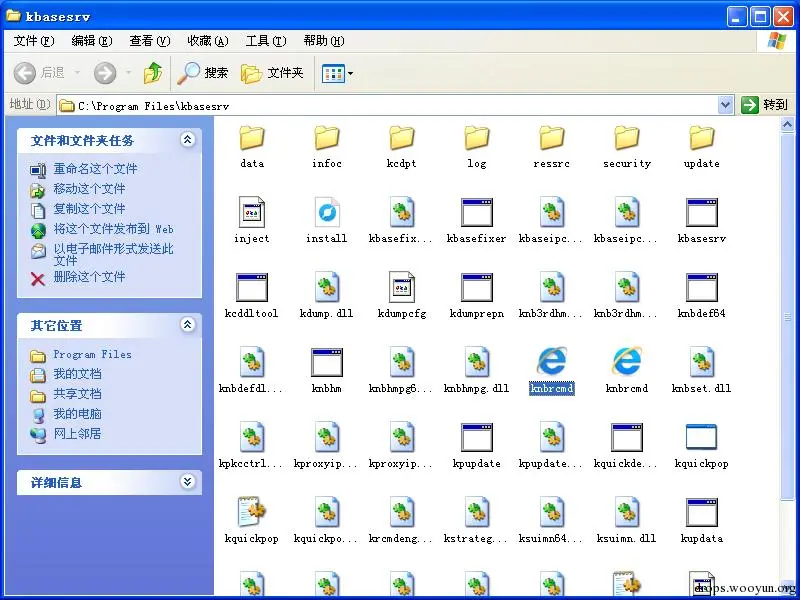Image resolution: width=800 pixels, height=600 pixels.
Task: Open the 查看(V) menu
Action: coord(150,41)
